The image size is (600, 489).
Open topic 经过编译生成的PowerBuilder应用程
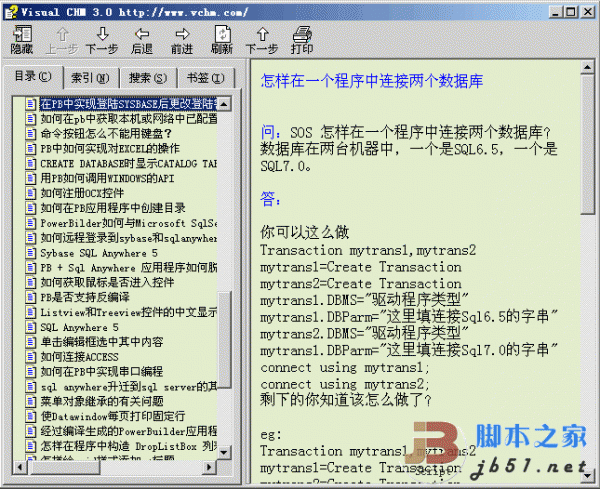(129, 431)
